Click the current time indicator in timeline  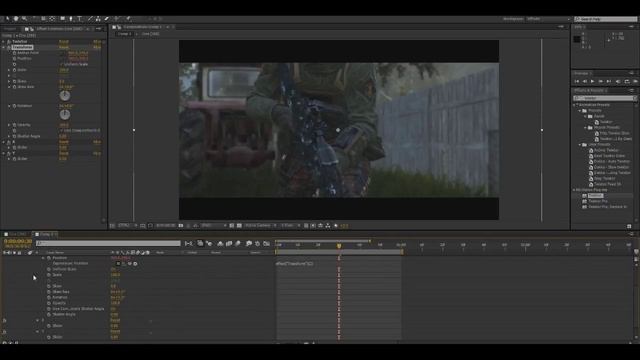pyautogui.click(x=339, y=246)
